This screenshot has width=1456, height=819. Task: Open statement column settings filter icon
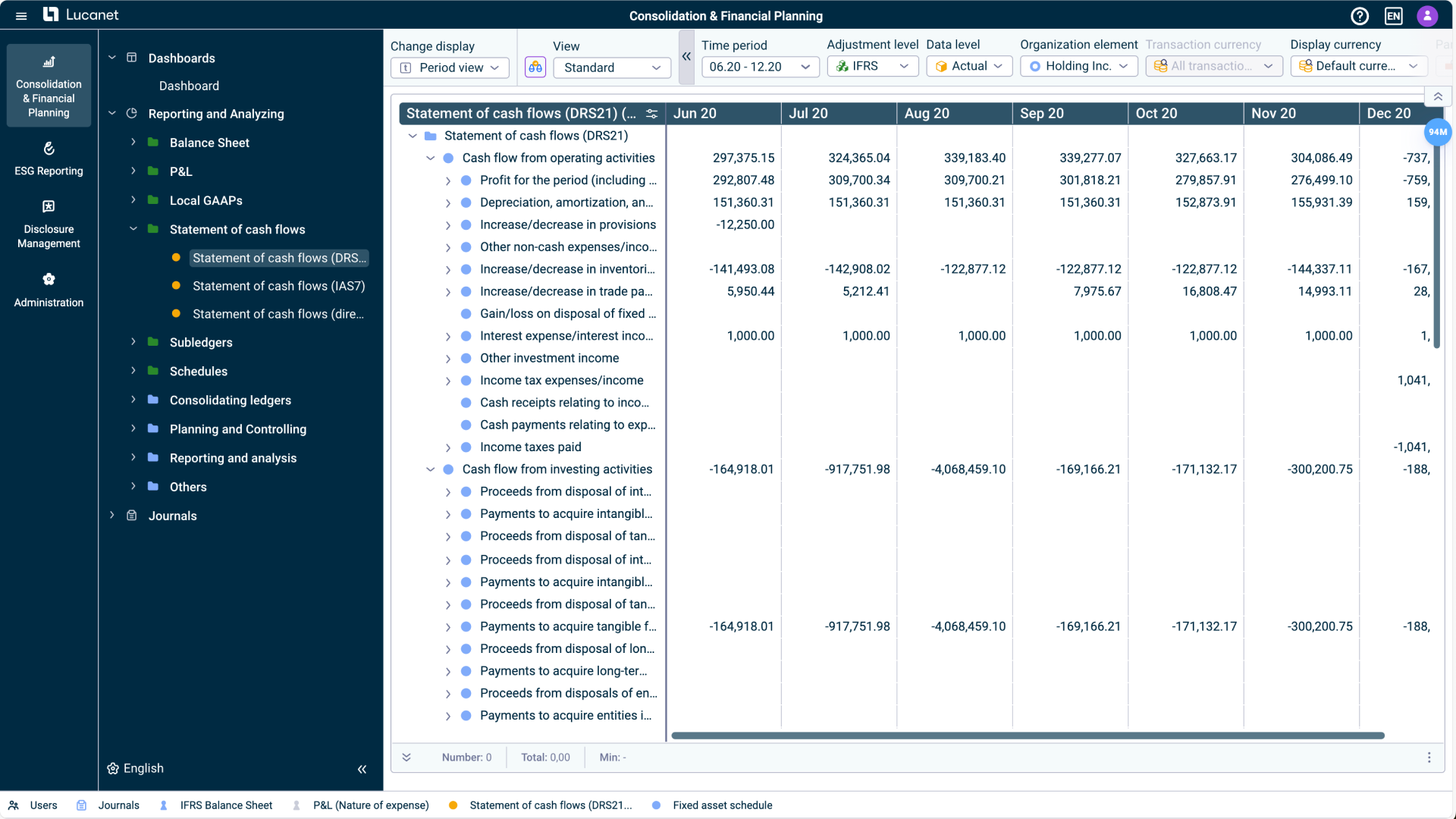tap(651, 114)
